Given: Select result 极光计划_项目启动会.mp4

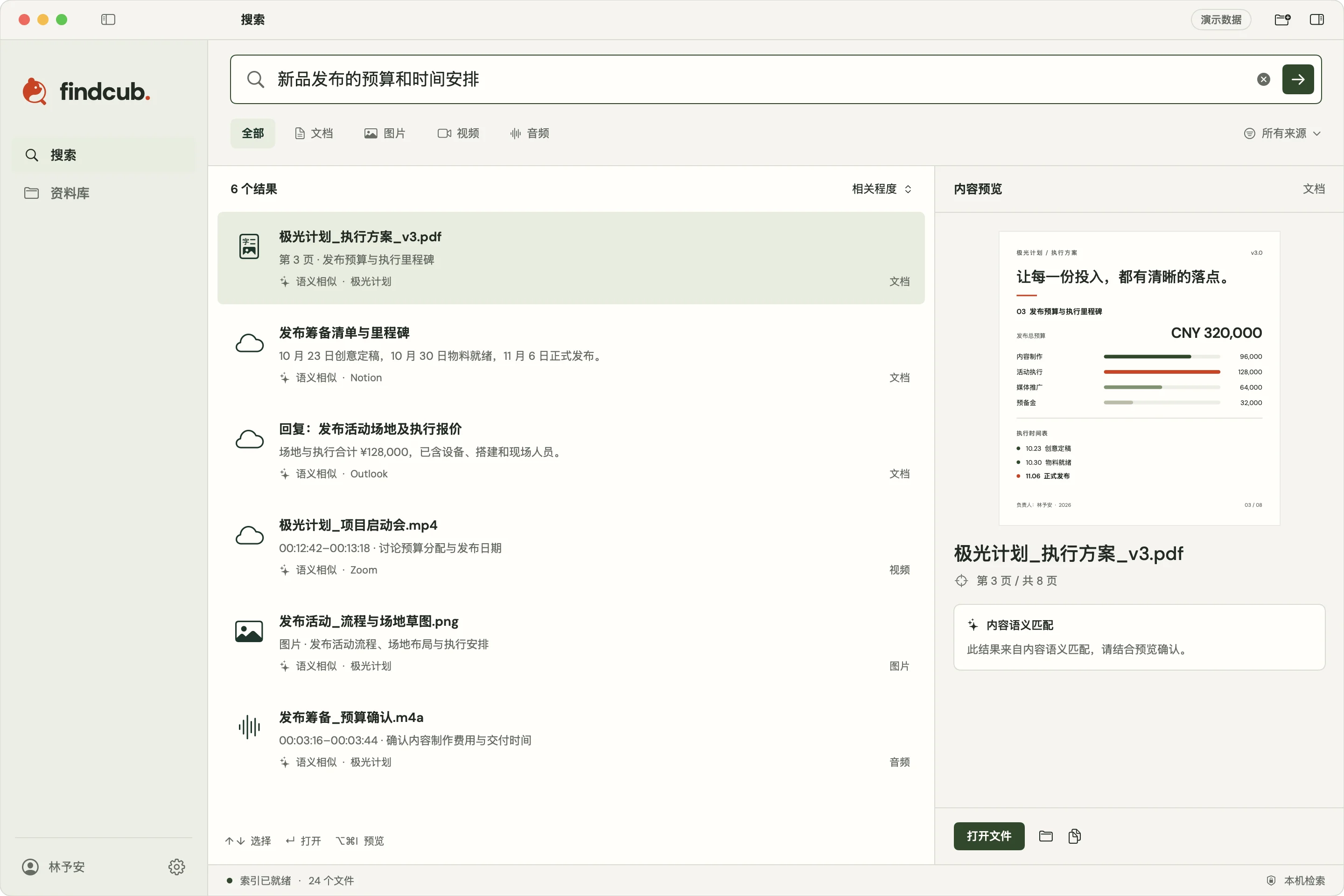Looking at the screenshot, I should click(x=571, y=546).
